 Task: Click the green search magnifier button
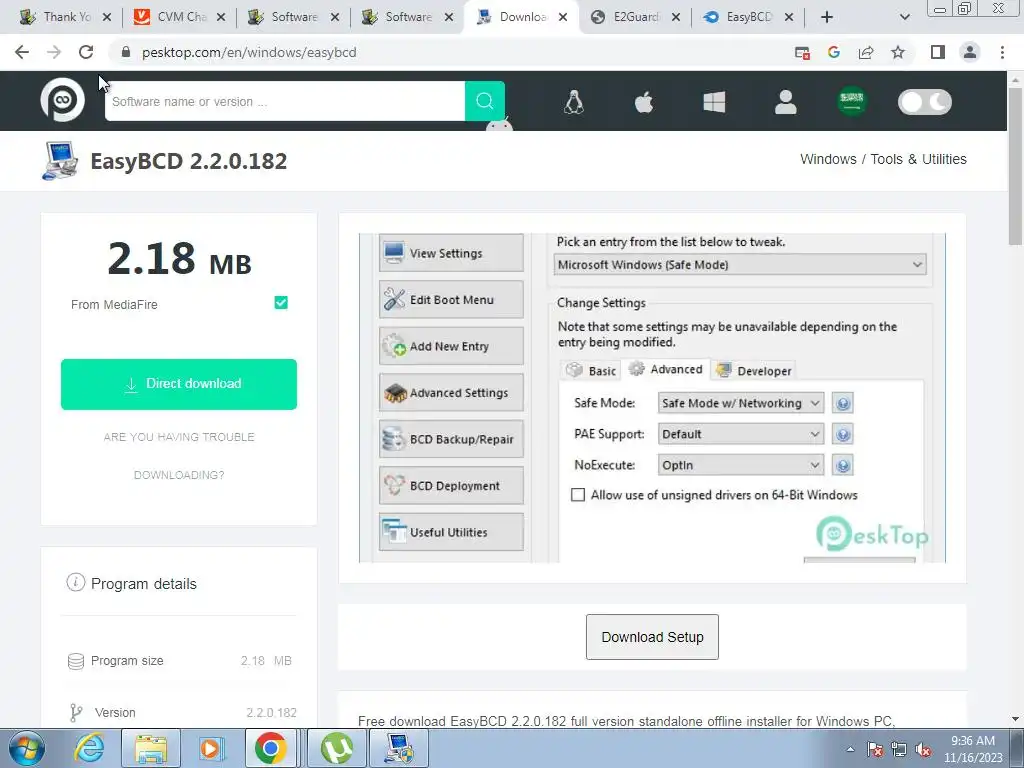pyautogui.click(x=485, y=101)
